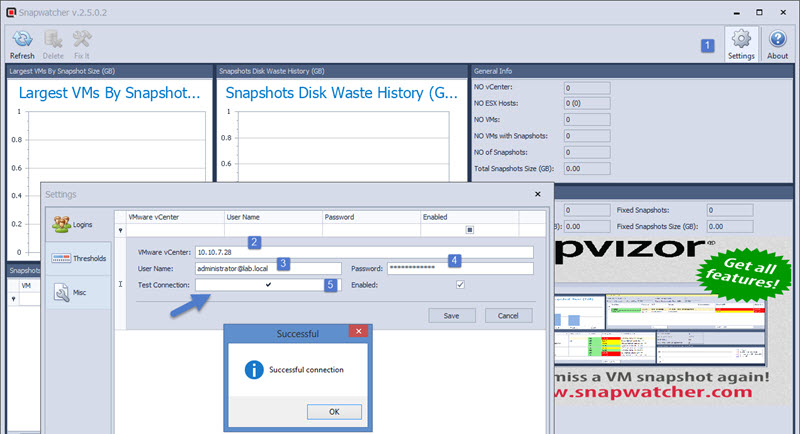Image resolution: width=800 pixels, height=434 pixels.
Task: Click the Total Snapshots Size value field
Action: tap(587, 169)
